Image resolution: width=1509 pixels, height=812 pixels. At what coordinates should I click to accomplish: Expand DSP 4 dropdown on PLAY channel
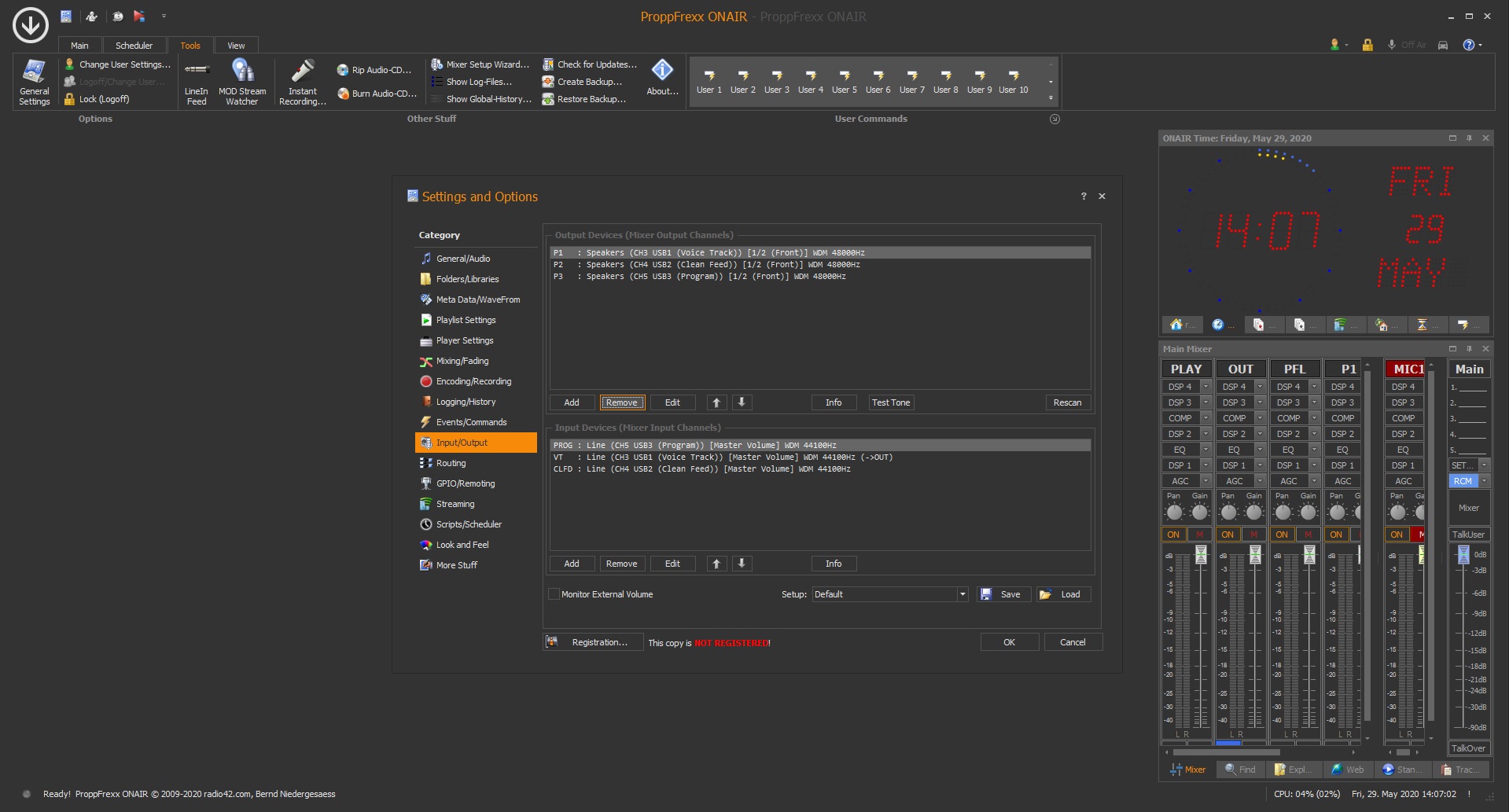(x=1205, y=387)
